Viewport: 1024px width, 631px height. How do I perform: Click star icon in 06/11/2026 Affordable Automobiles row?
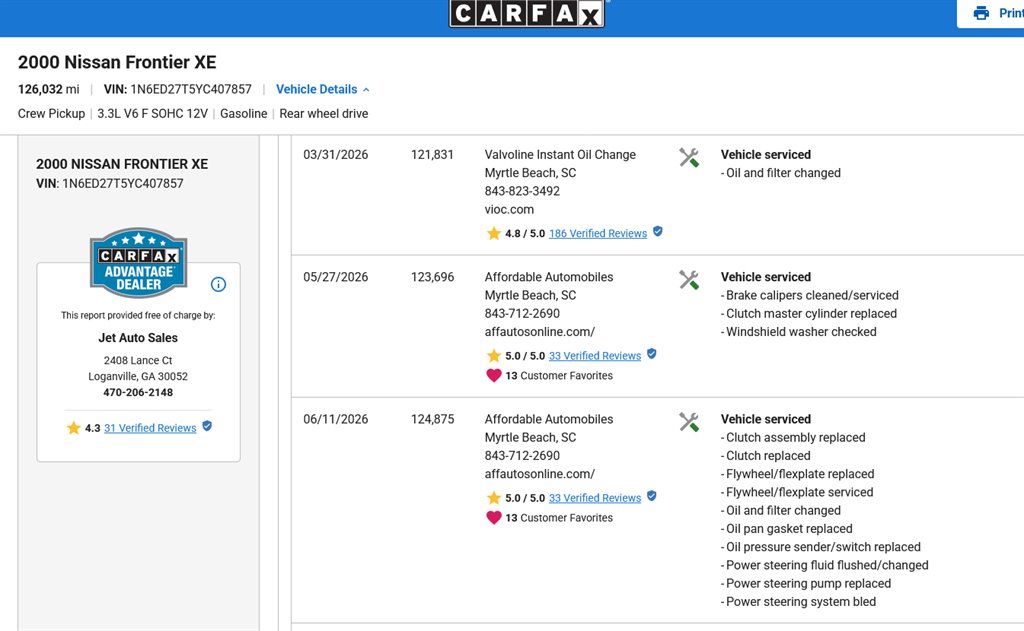(494, 498)
